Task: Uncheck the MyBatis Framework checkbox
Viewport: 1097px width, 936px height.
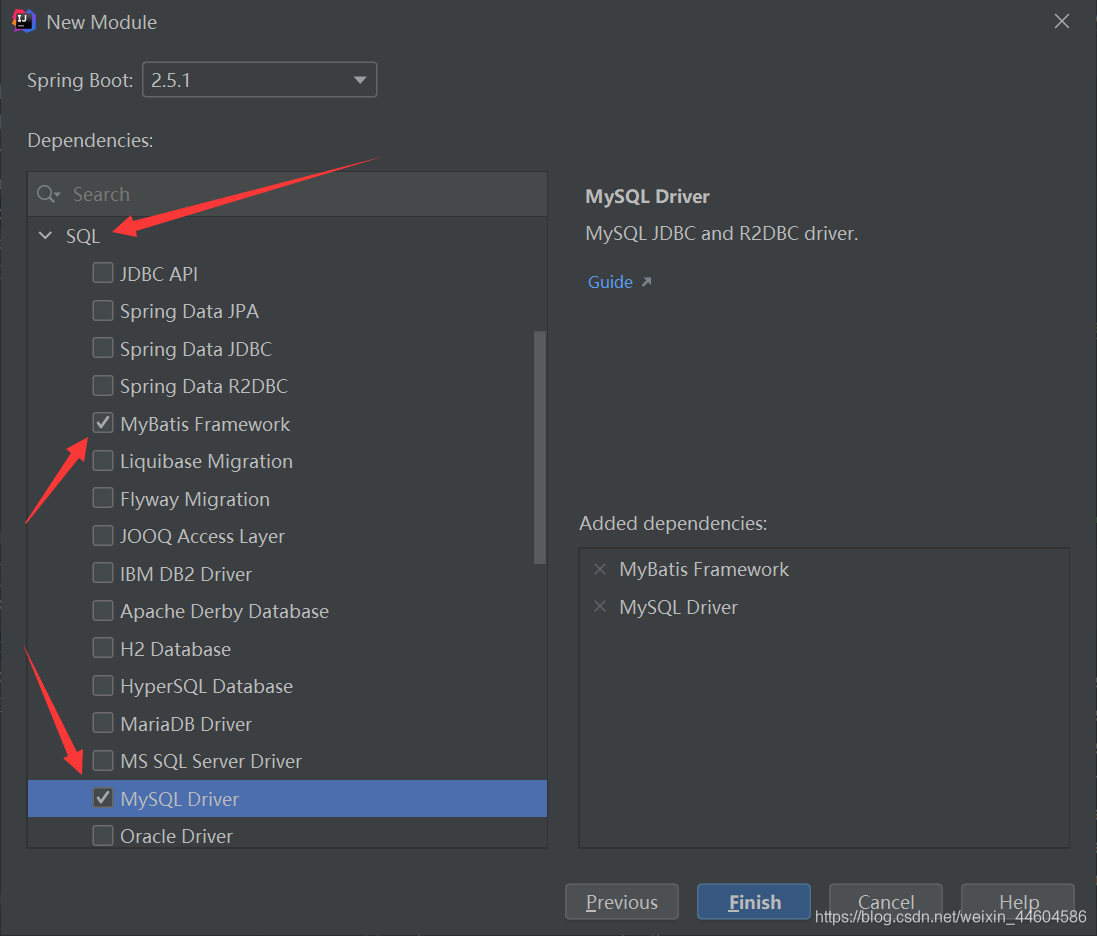Action: coord(103,423)
